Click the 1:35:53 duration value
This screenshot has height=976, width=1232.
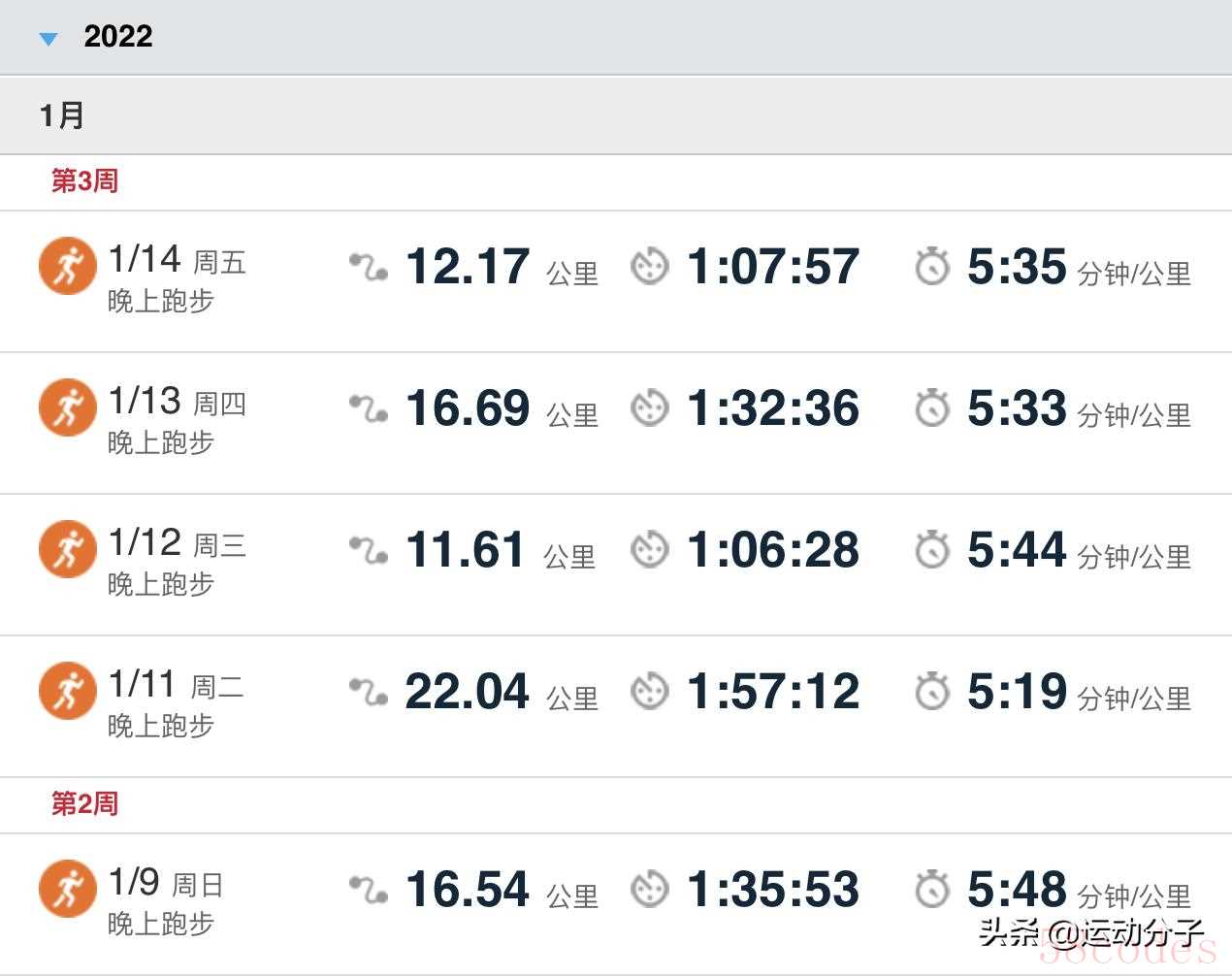[772, 890]
